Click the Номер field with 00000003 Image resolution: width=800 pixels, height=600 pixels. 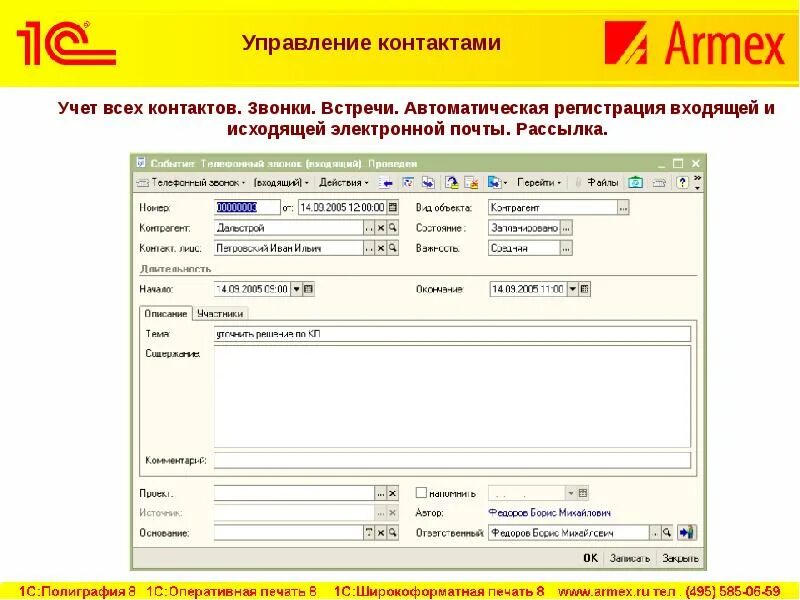point(247,207)
